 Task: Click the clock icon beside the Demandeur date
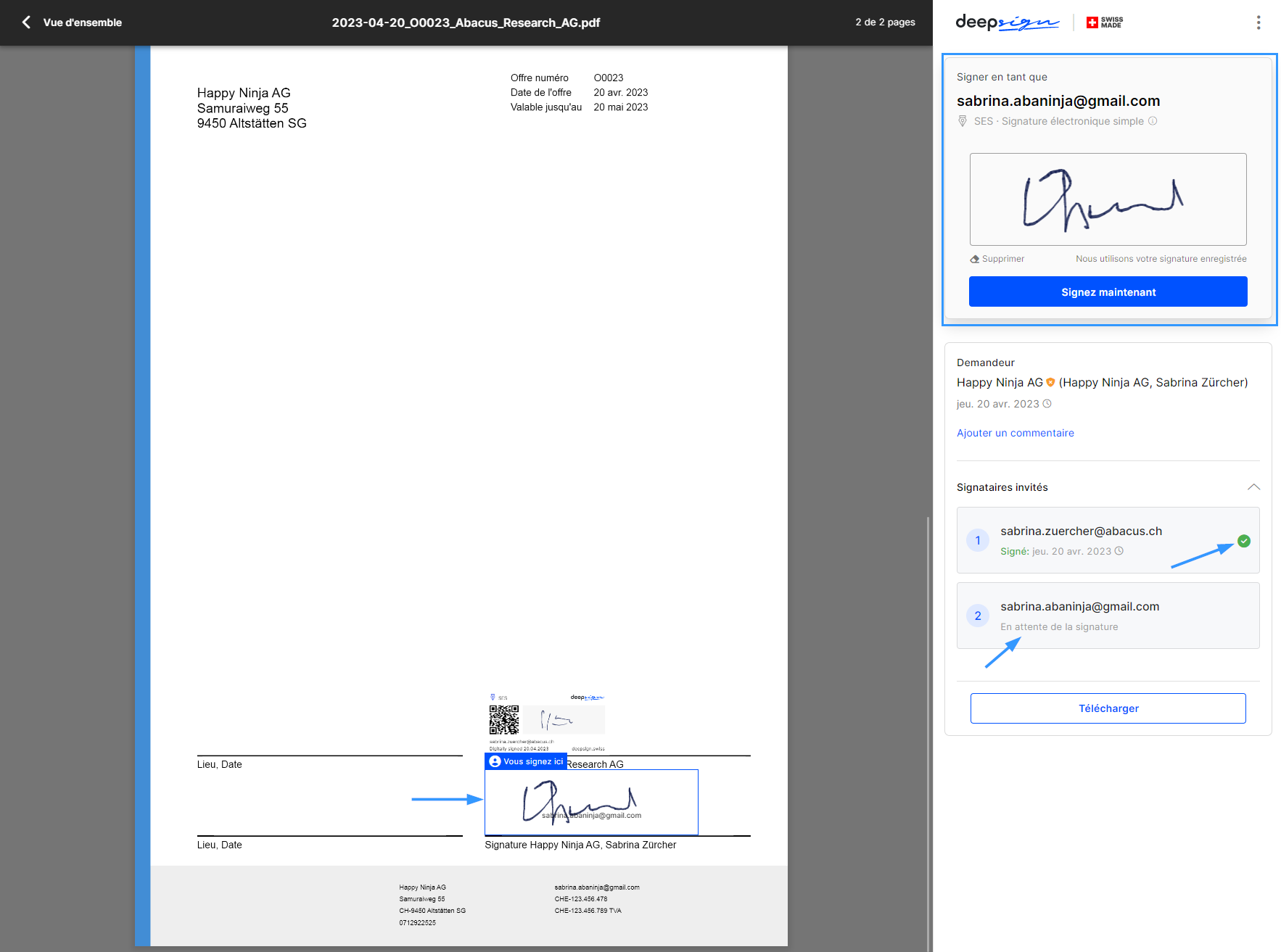point(1047,404)
